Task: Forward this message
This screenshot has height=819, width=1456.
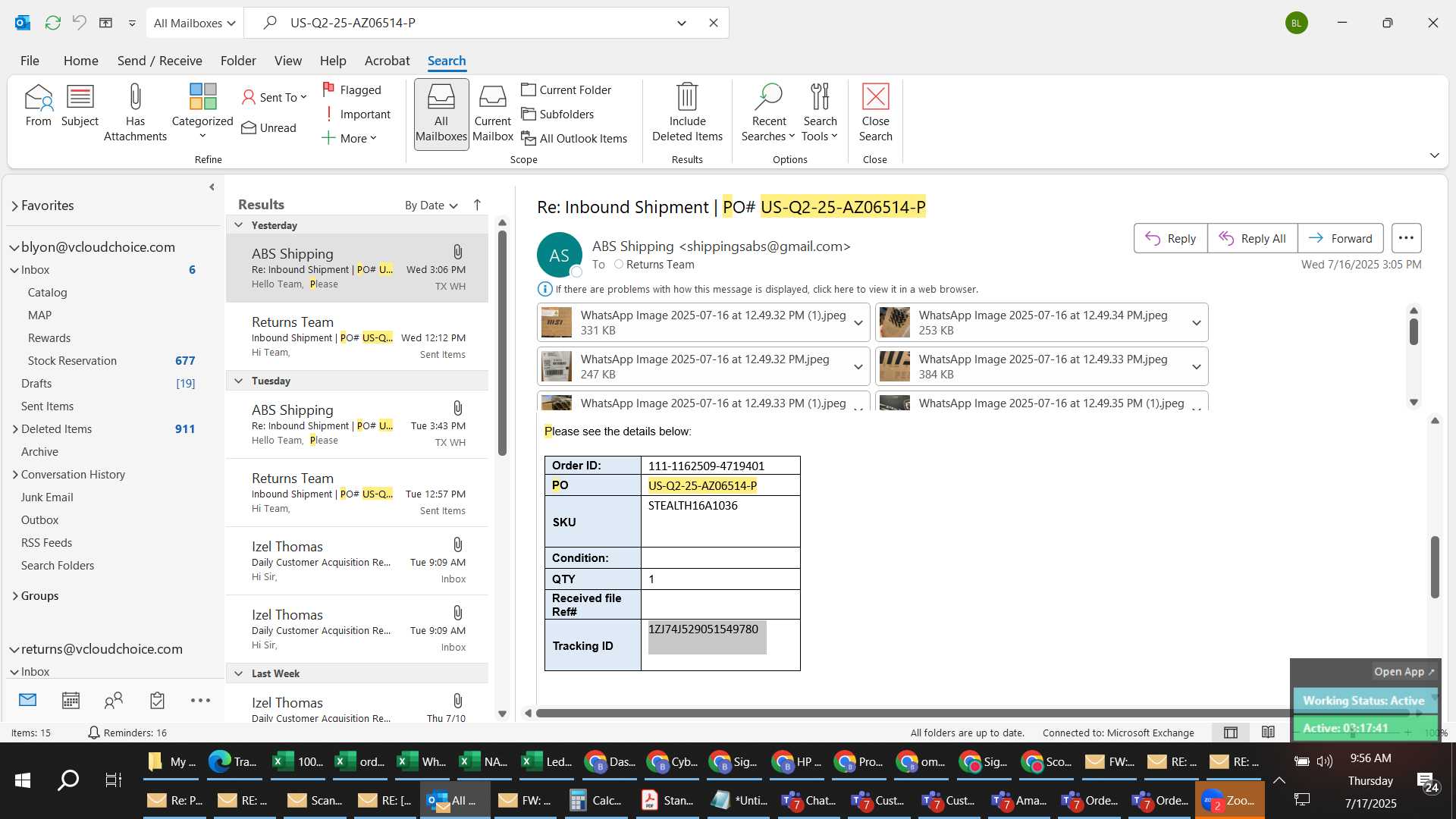Action: click(x=1341, y=238)
